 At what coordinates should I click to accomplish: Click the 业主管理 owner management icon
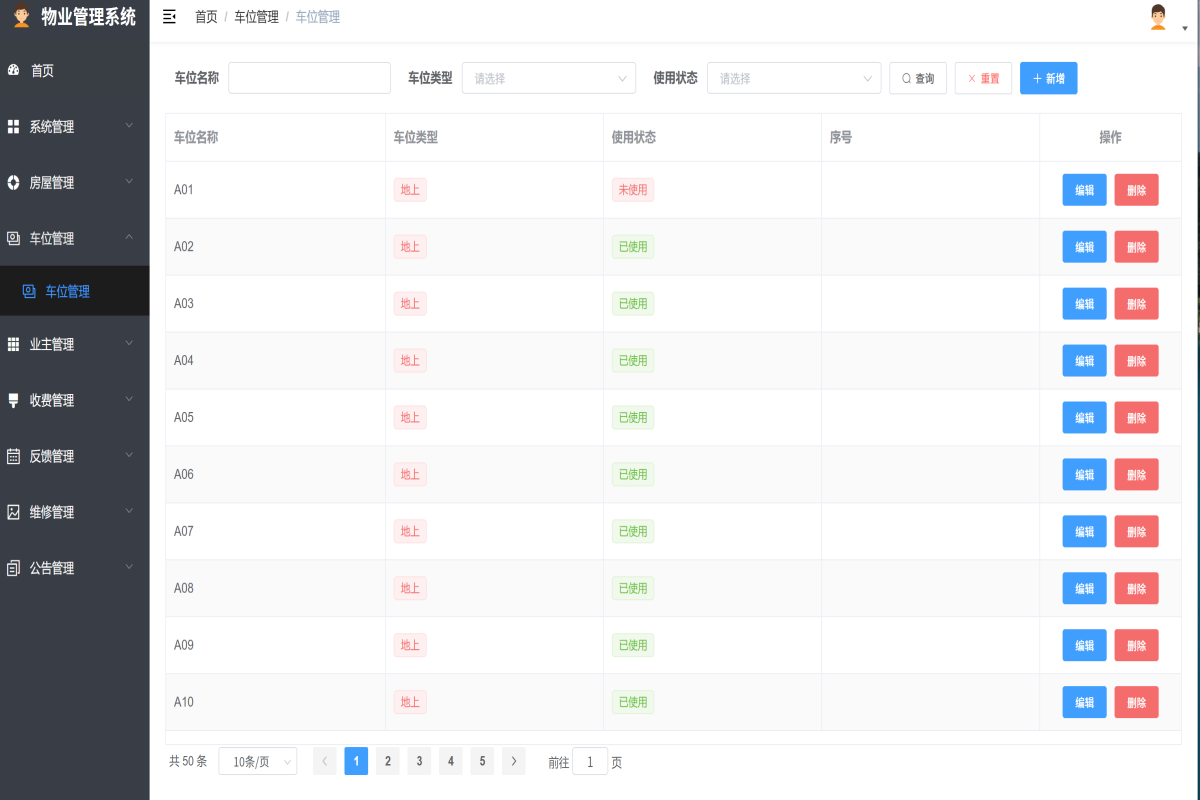pyautogui.click(x=13, y=343)
